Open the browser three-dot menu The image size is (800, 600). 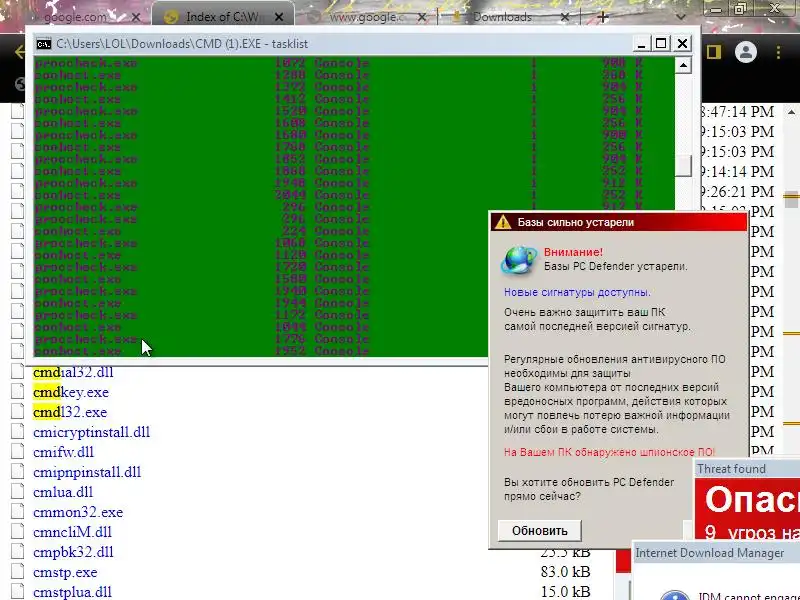(x=778, y=52)
